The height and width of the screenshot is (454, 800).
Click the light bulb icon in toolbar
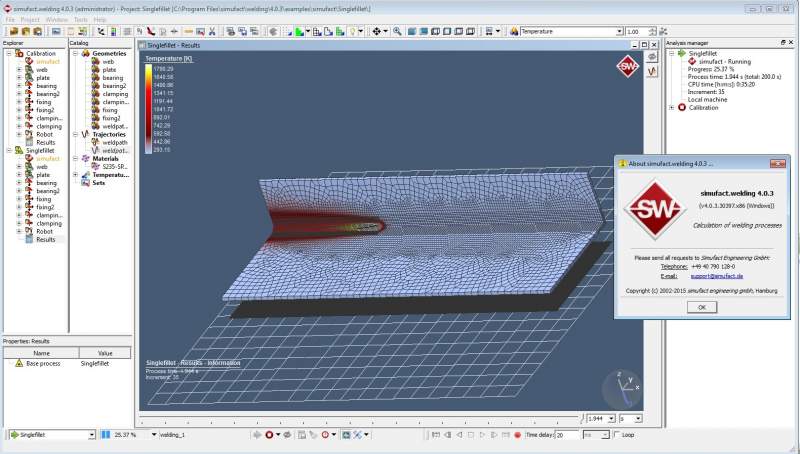[353, 32]
